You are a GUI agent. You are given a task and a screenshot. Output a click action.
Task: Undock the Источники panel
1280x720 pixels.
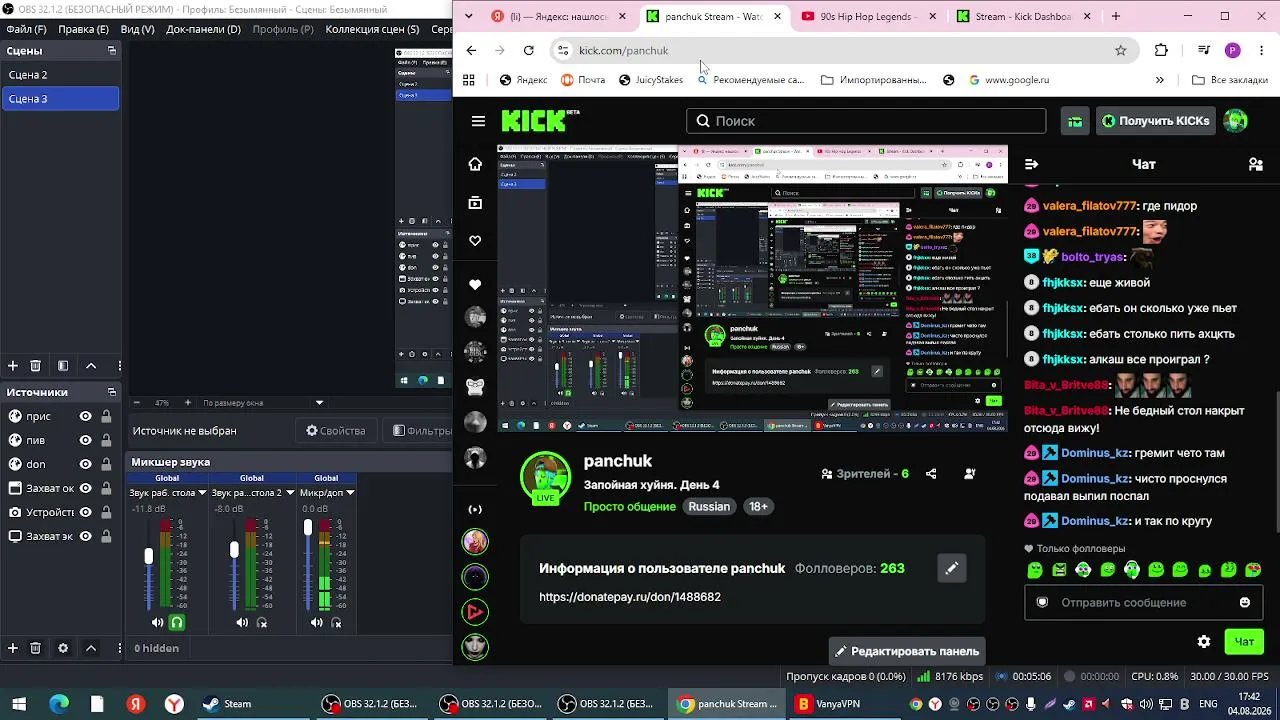(x=112, y=392)
